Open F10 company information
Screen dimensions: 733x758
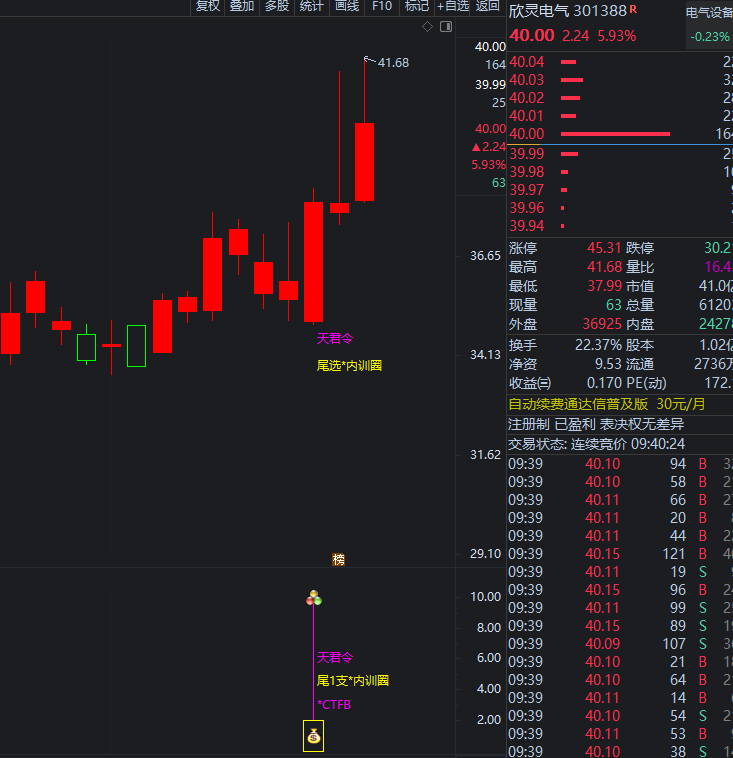(x=381, y=6)
